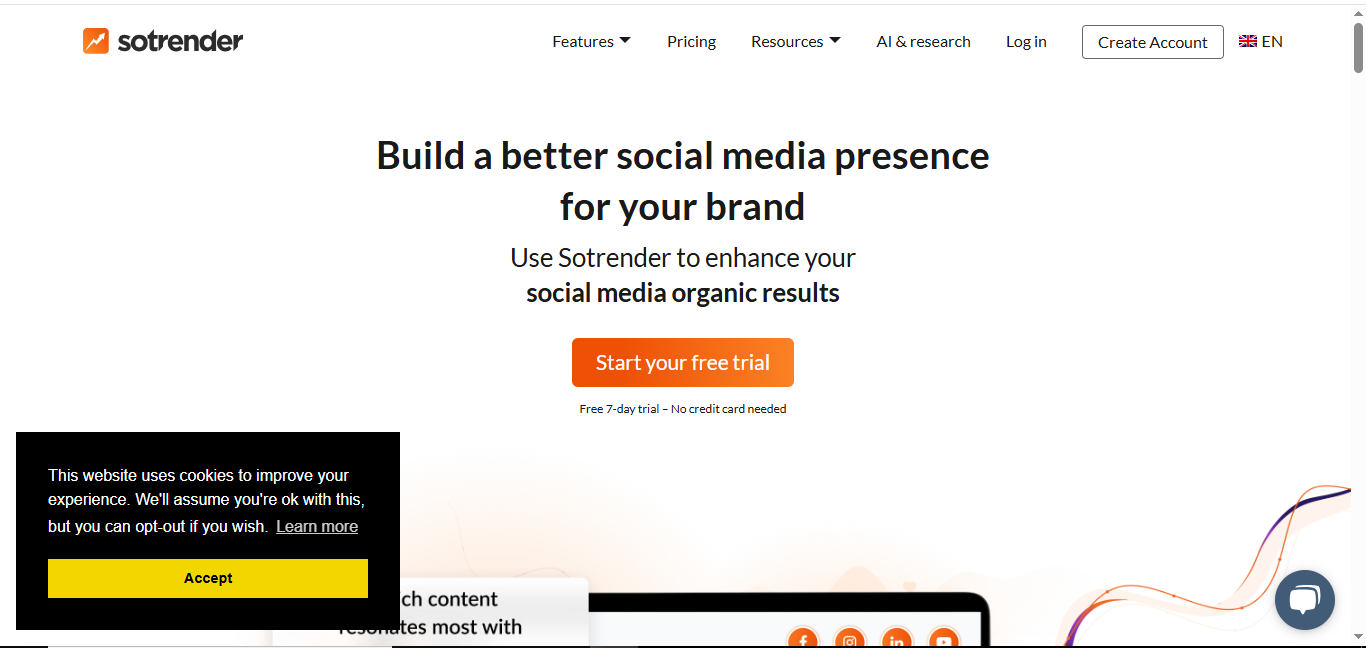Click the LinkedIn icon in the preview
1366x648 pixels.
pyautogui.click(x=897, y=640)
